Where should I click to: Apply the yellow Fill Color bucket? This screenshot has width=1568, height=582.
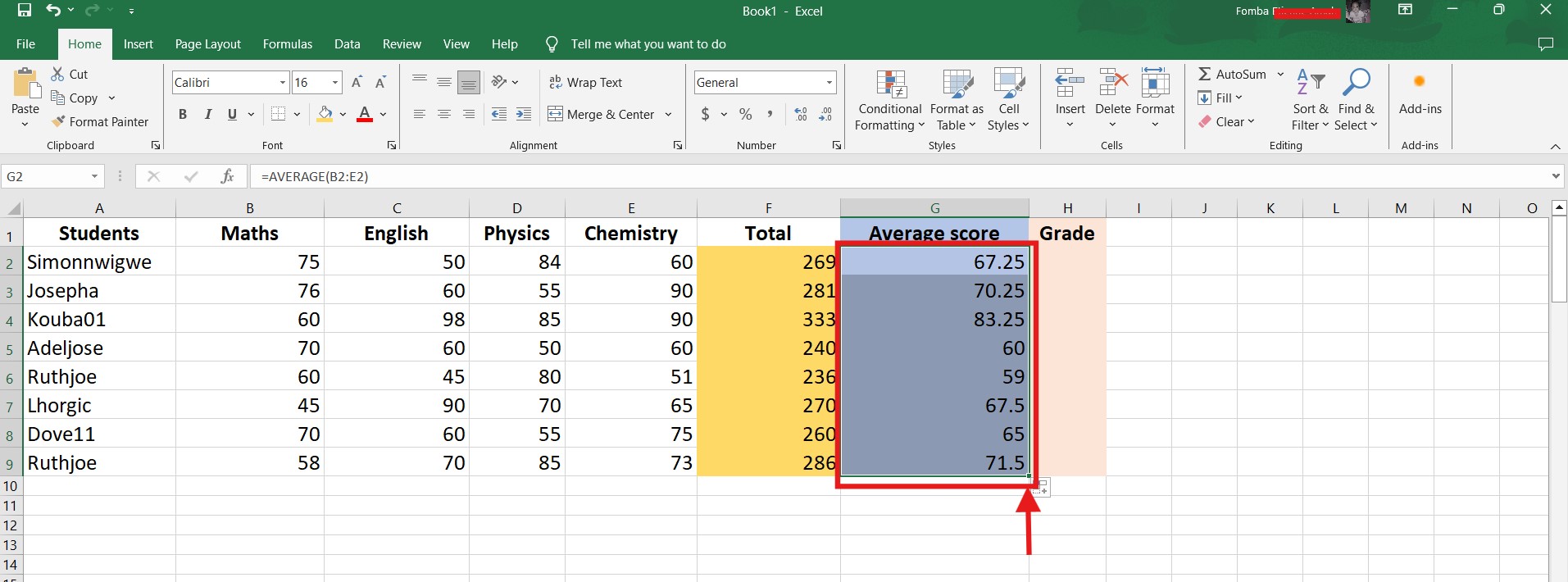[325, 114]
